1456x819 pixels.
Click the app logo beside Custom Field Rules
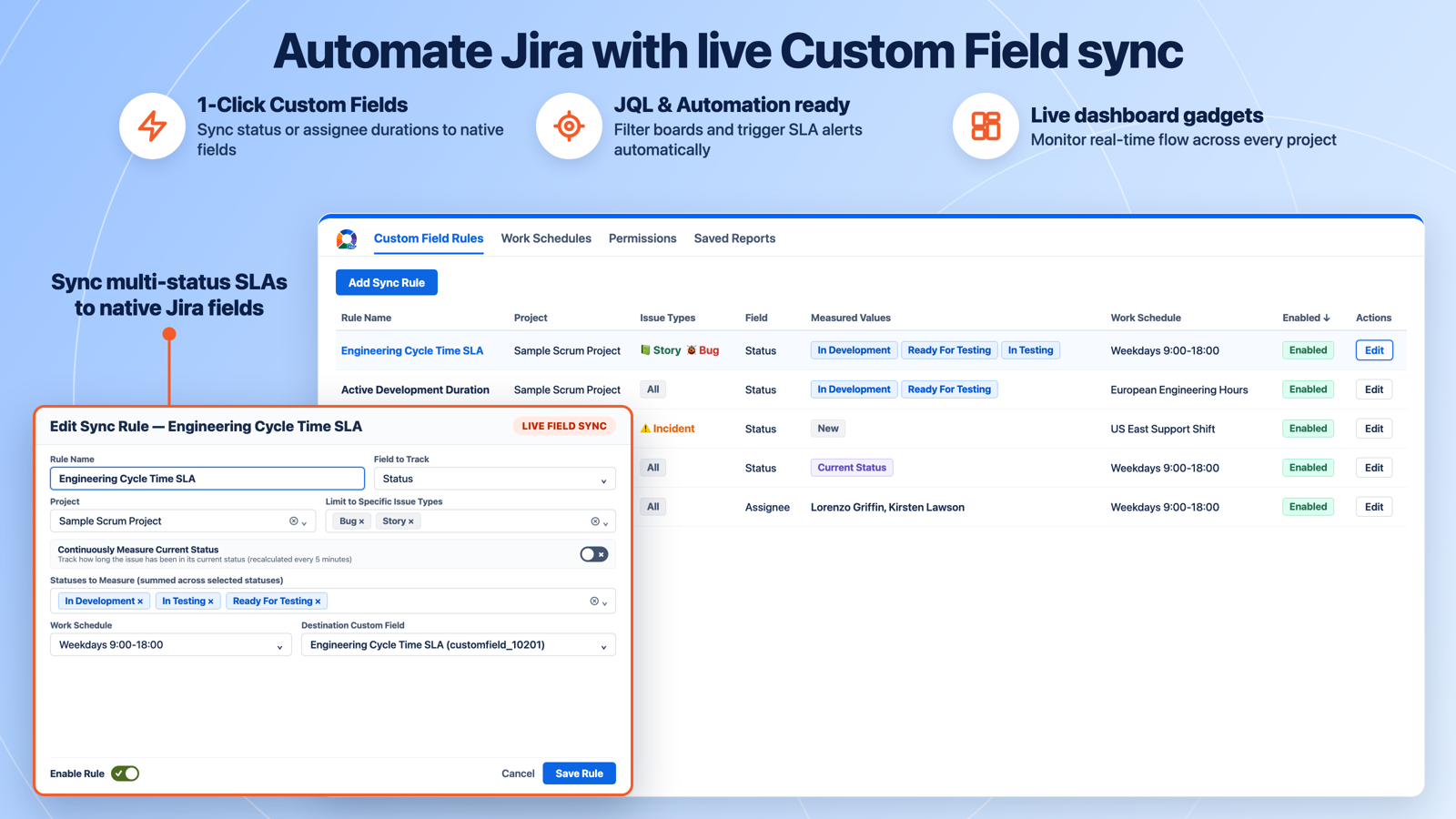(x=347, y=239)
